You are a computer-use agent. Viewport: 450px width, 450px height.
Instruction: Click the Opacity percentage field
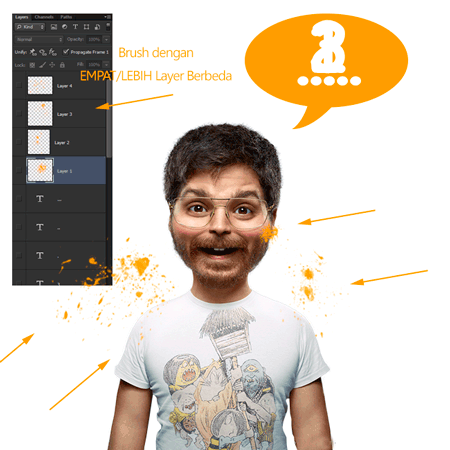coord(94,39)
